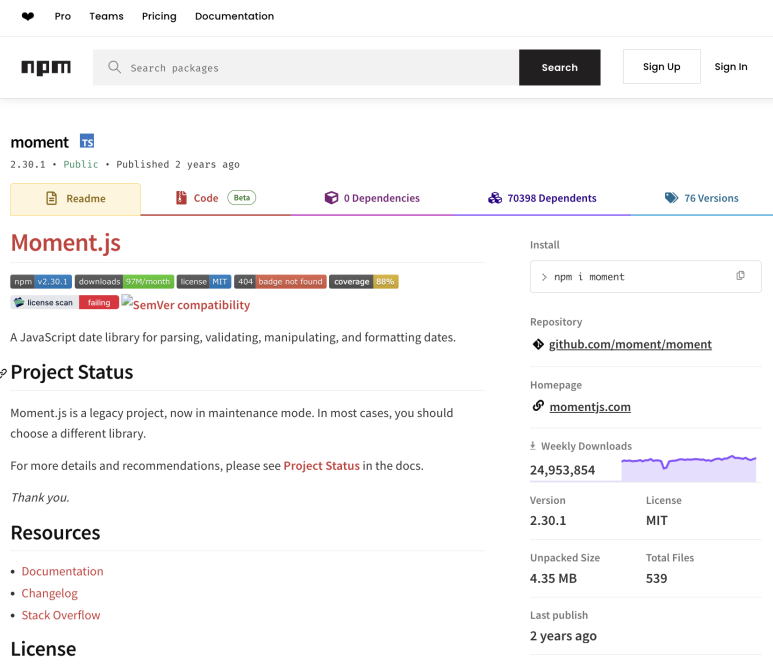Open the momentjs.com homepage link
This screenshot has height=666, width=773.
tap(590, 407)
